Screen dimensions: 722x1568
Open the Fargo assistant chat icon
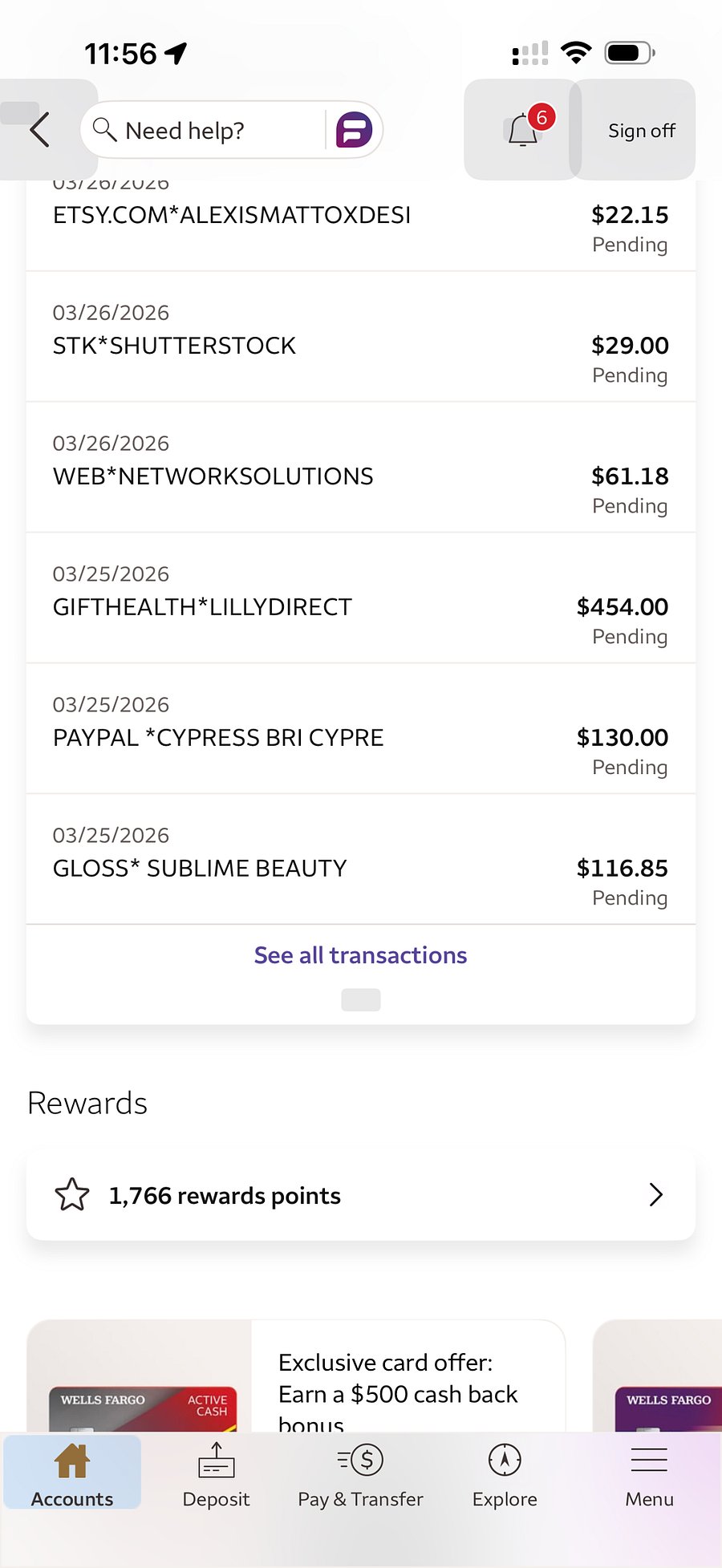click(354, 130)
